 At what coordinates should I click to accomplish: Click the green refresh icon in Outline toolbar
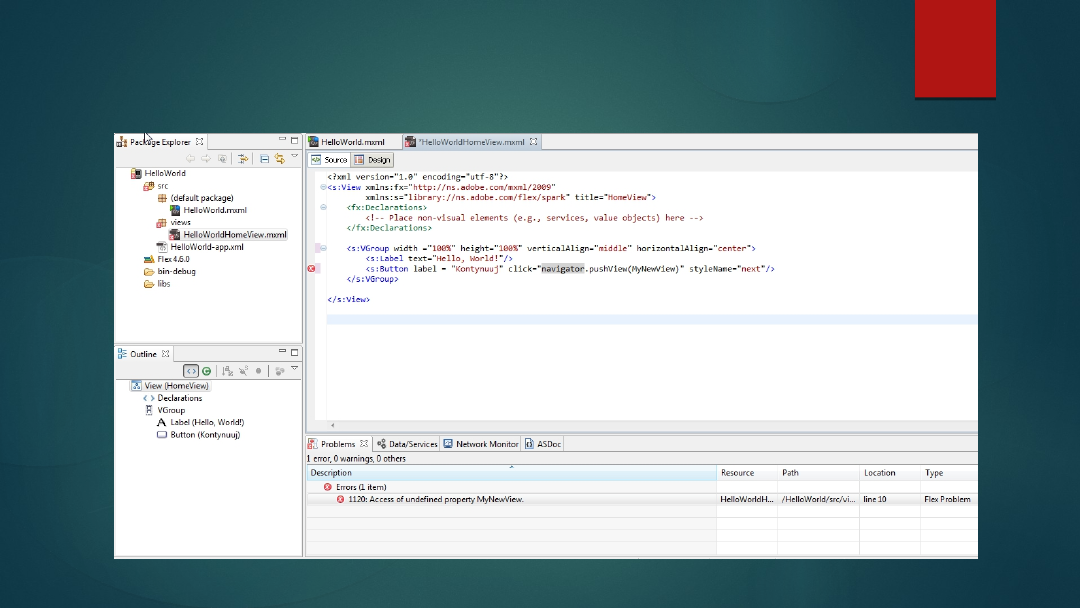pos(207,371)
